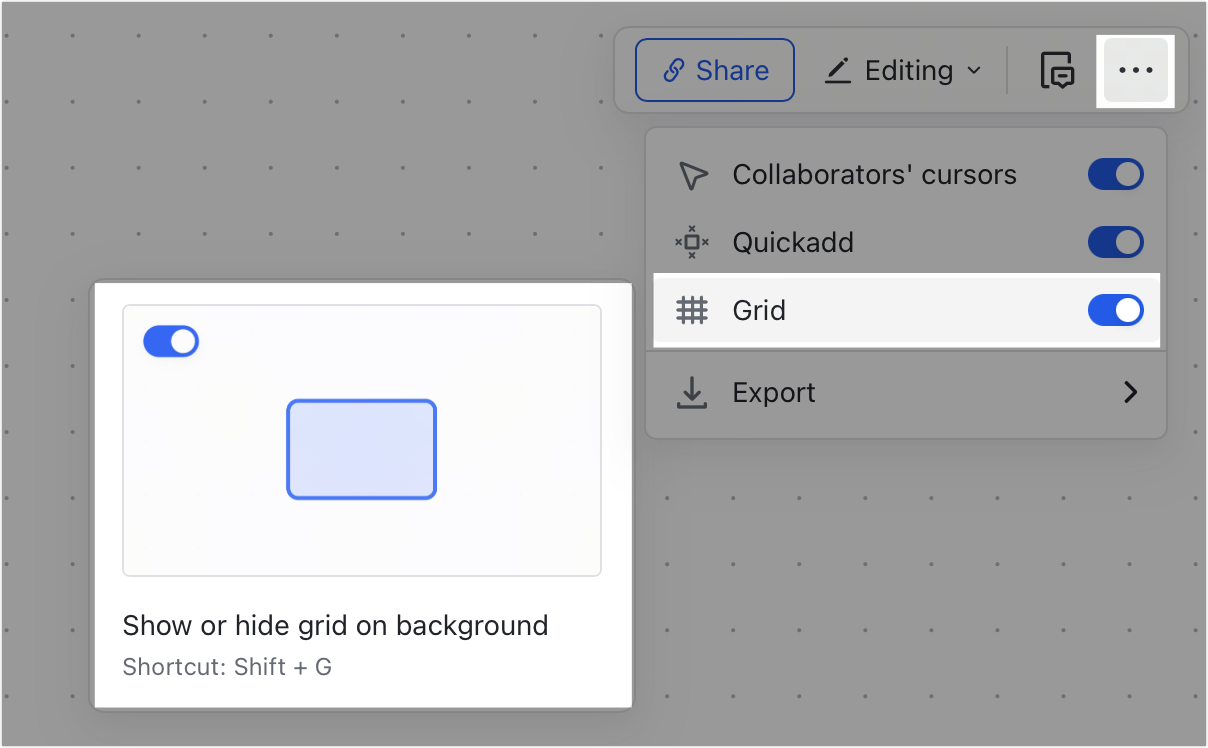The image size is (1208, 748).
Task: Select the Export menu item
Action: [906, 393]
